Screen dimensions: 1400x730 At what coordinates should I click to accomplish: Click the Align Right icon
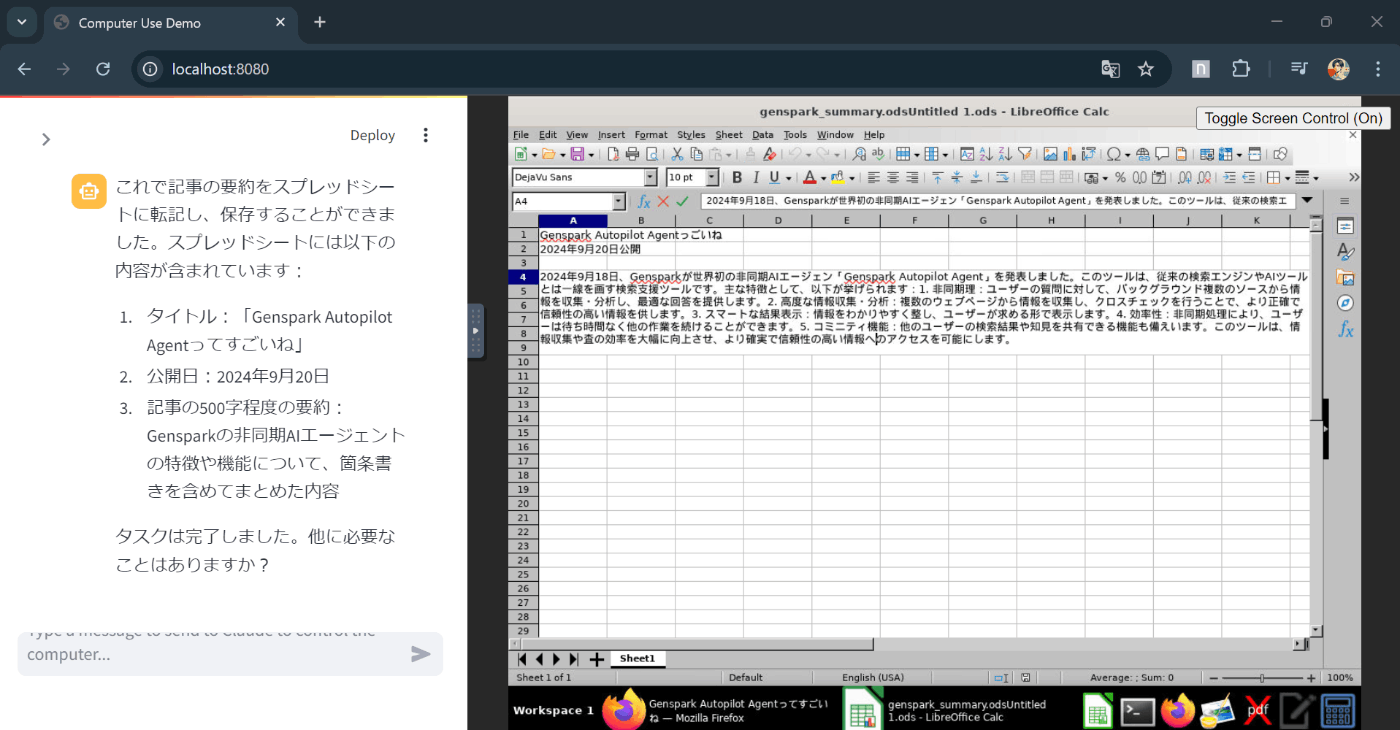pyautogui.click(x=912, y=177)
